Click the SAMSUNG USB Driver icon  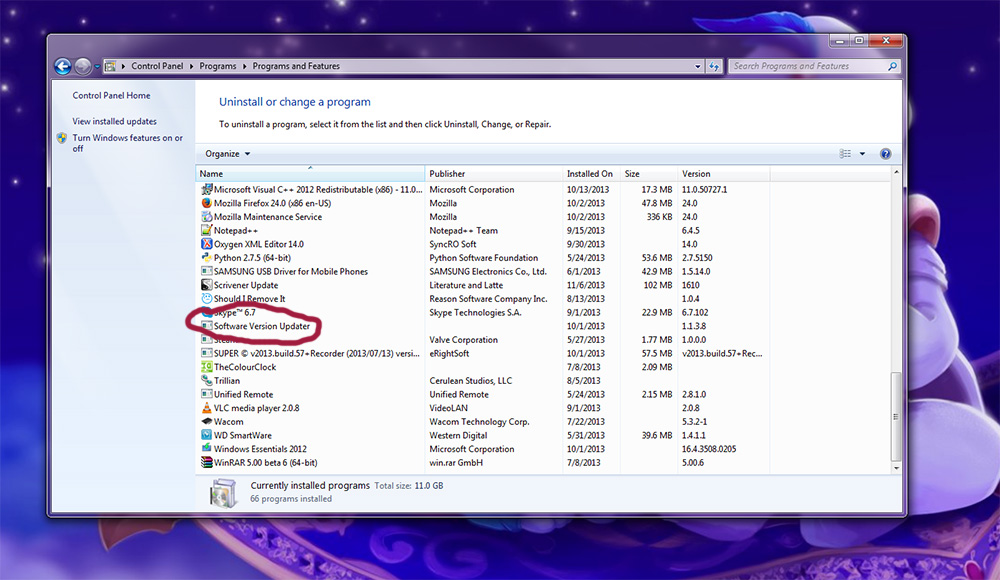(207, 271)
